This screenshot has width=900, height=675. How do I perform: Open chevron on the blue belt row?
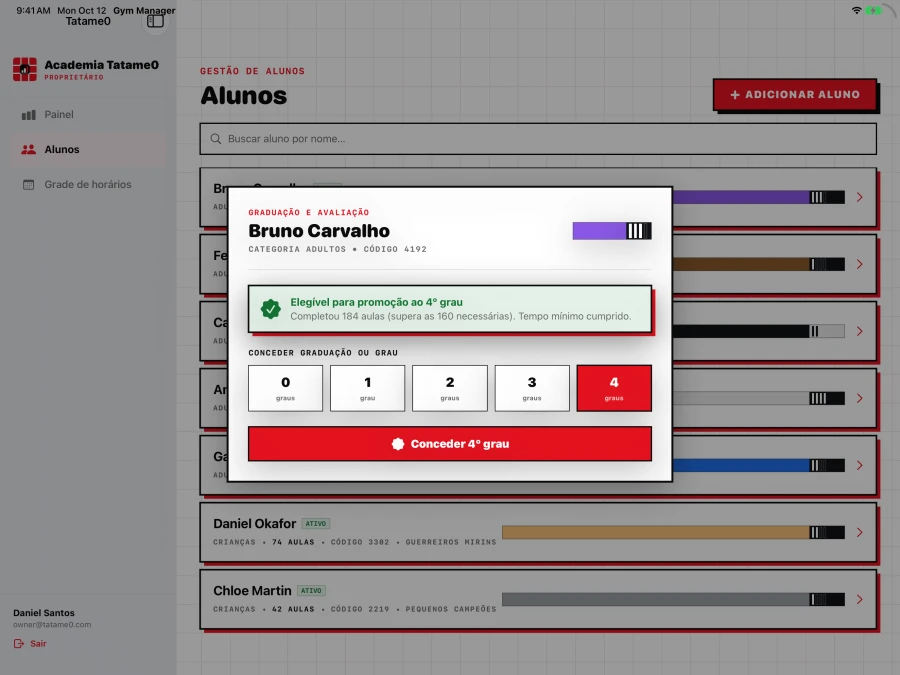[860, 465]
